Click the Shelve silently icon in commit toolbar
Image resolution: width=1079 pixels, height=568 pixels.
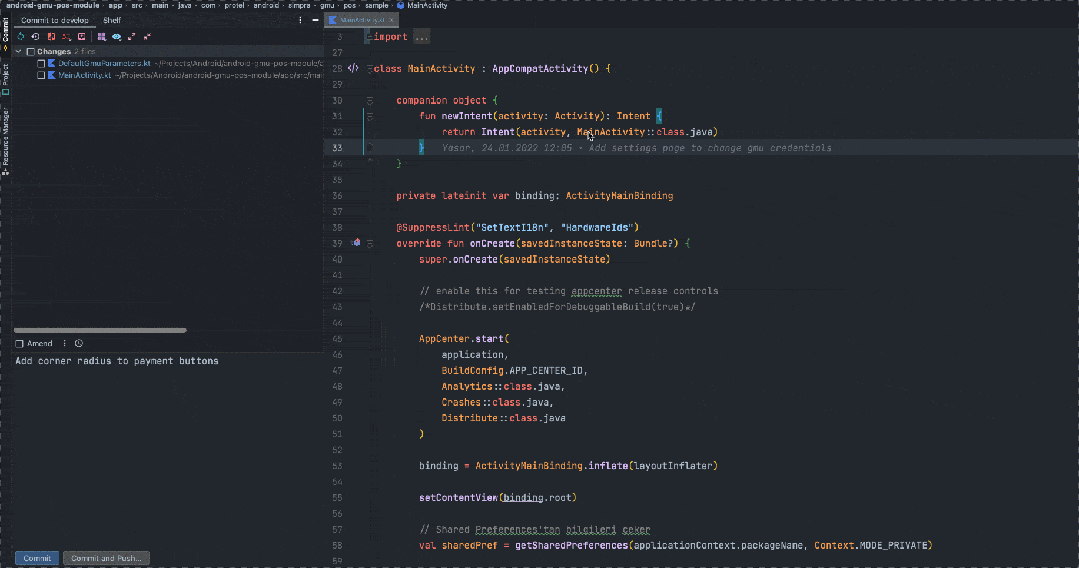pos(81,36)
